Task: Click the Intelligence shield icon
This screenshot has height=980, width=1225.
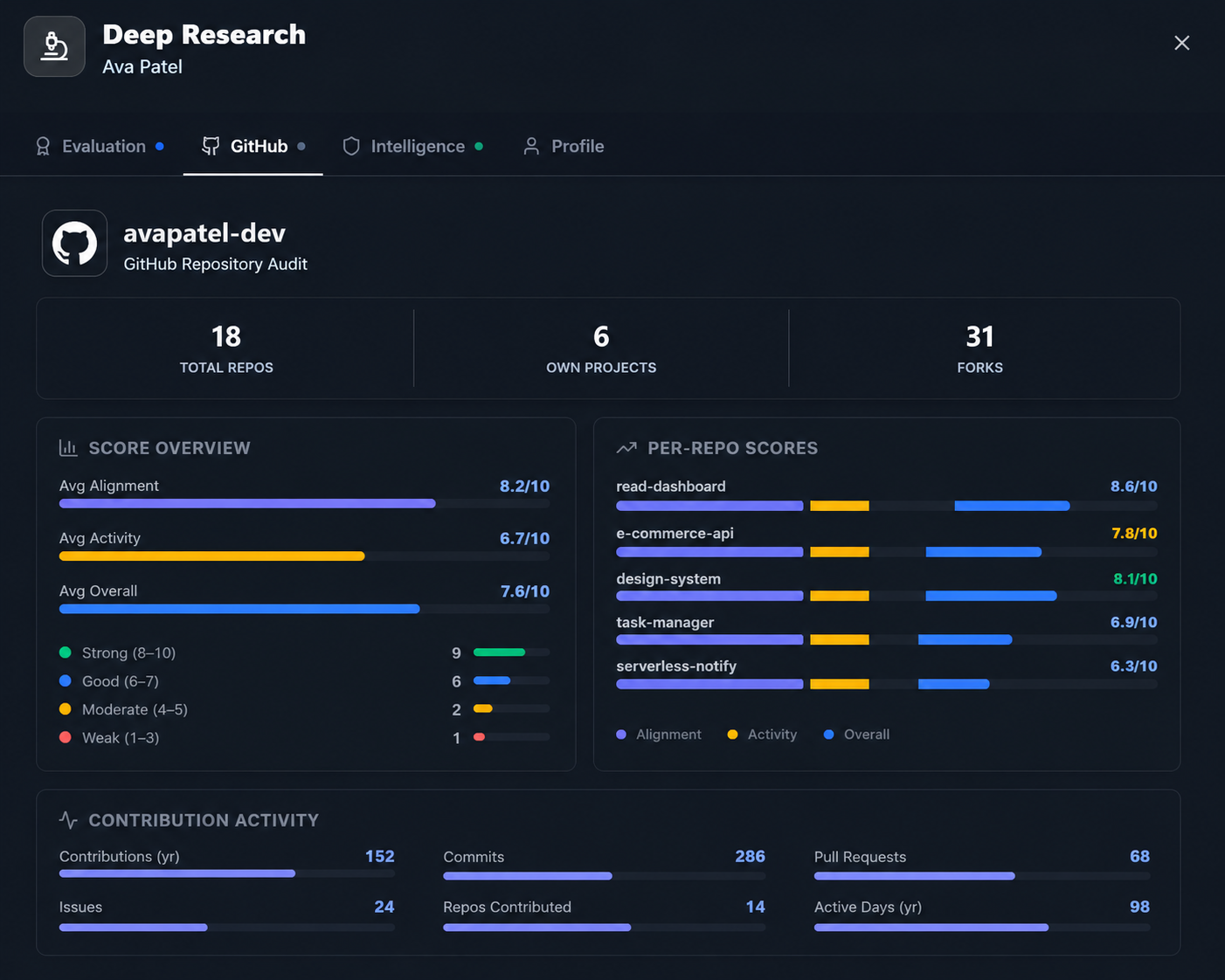Action: click(351, 146)
